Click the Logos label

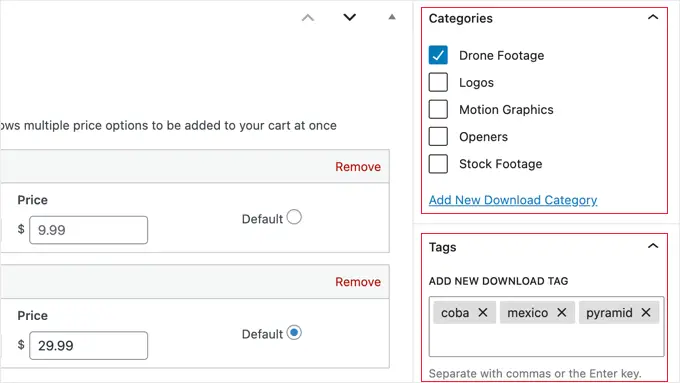(476, 82)
